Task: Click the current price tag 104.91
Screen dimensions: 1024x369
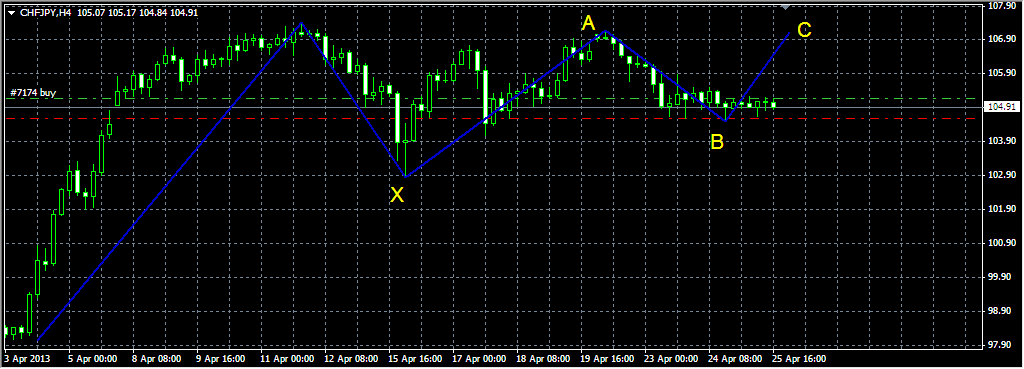Action: (1001, 107)
